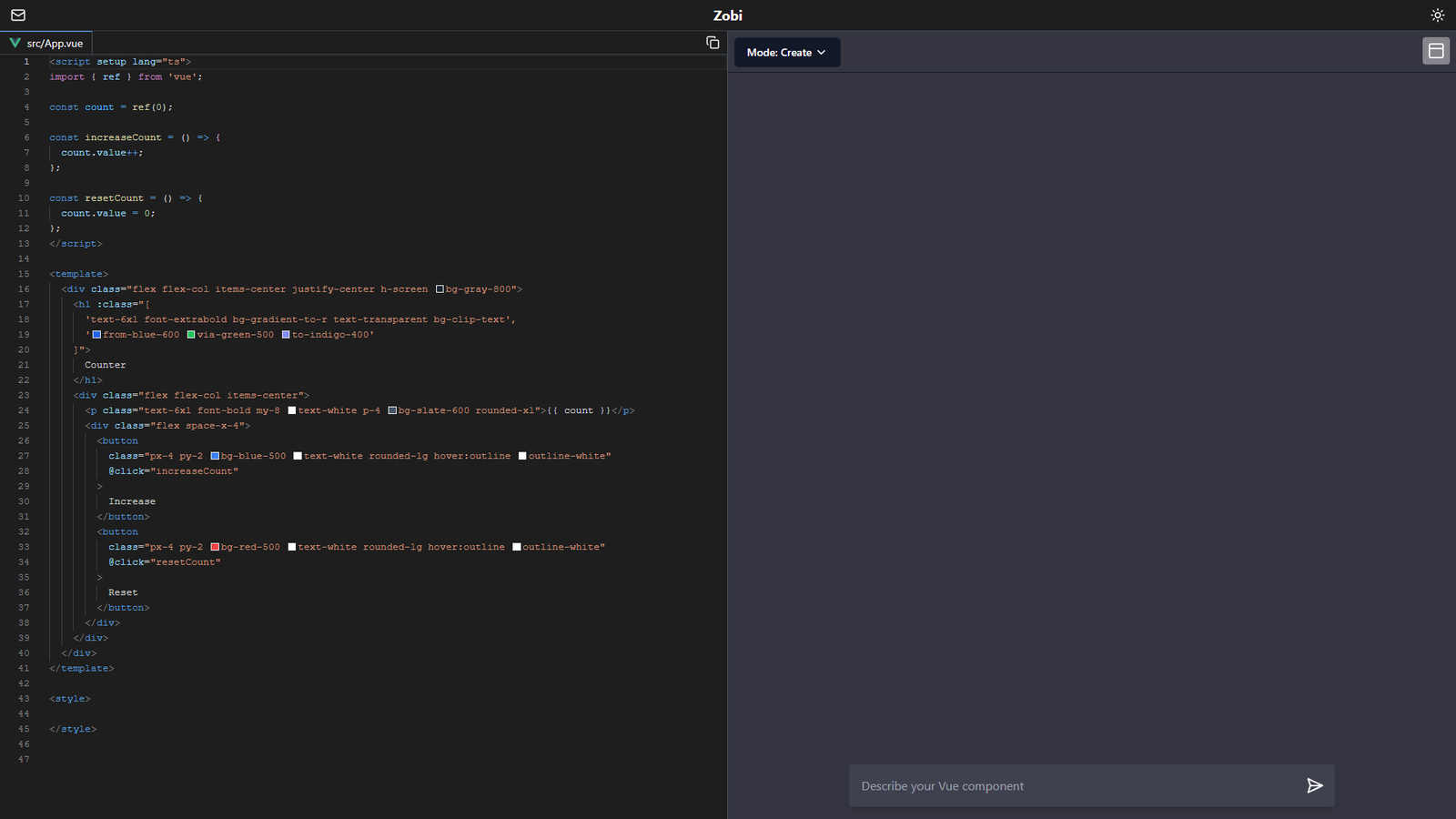This screenshot has height=819, width=1456.
Task: Click line number 1 in the gutter
Action: pos(26,62)
